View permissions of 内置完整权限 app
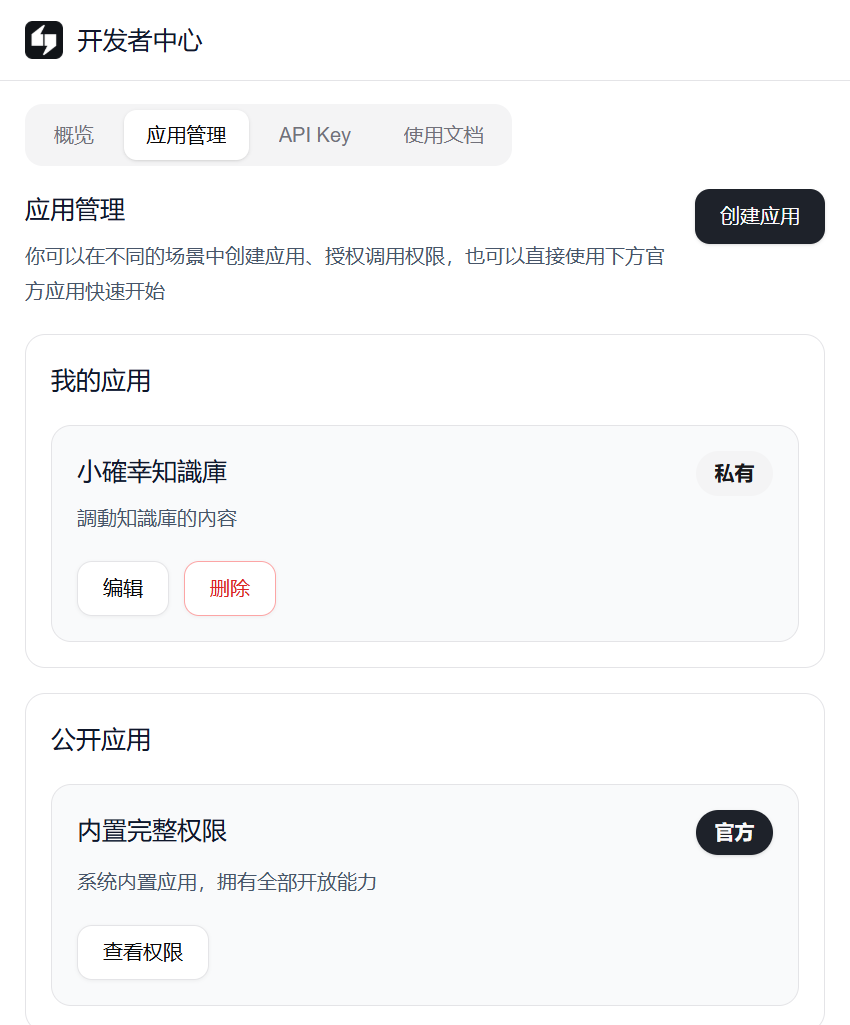Viewport: 850px width, 1025px height. tap(142, 952)
